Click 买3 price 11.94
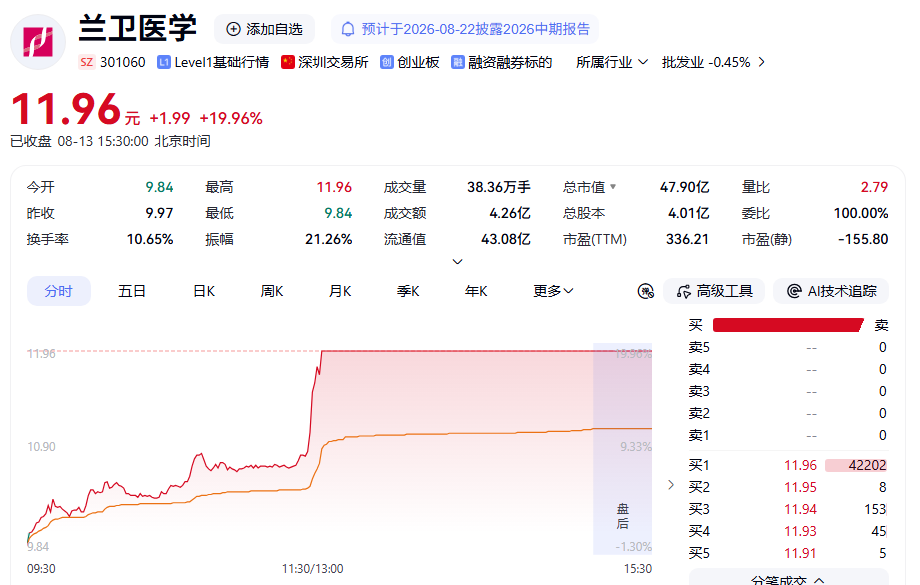This screenshot has width=920, height=585. click(800, 509)
